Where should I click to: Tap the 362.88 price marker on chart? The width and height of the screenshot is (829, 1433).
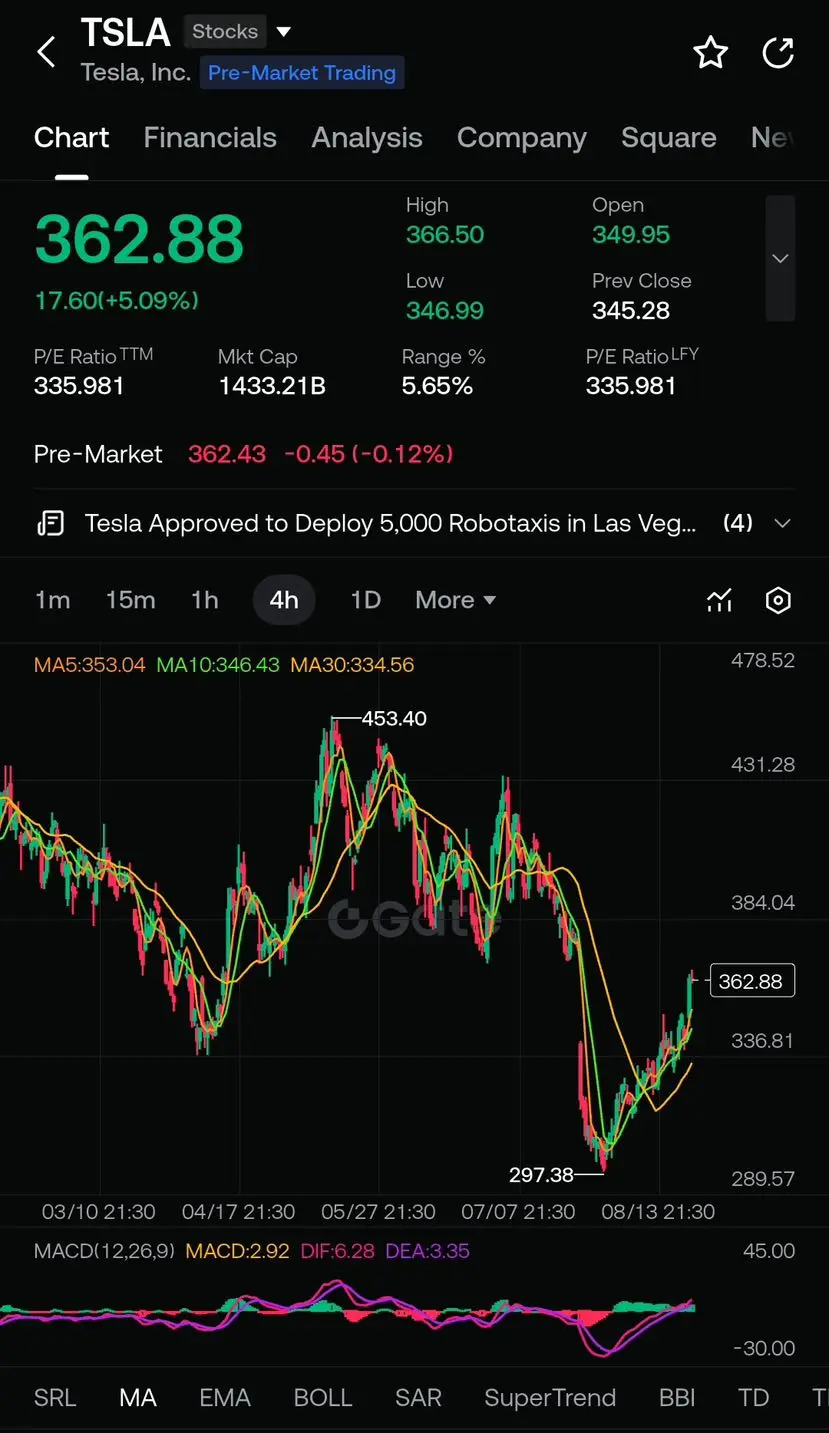pos(751,981)
